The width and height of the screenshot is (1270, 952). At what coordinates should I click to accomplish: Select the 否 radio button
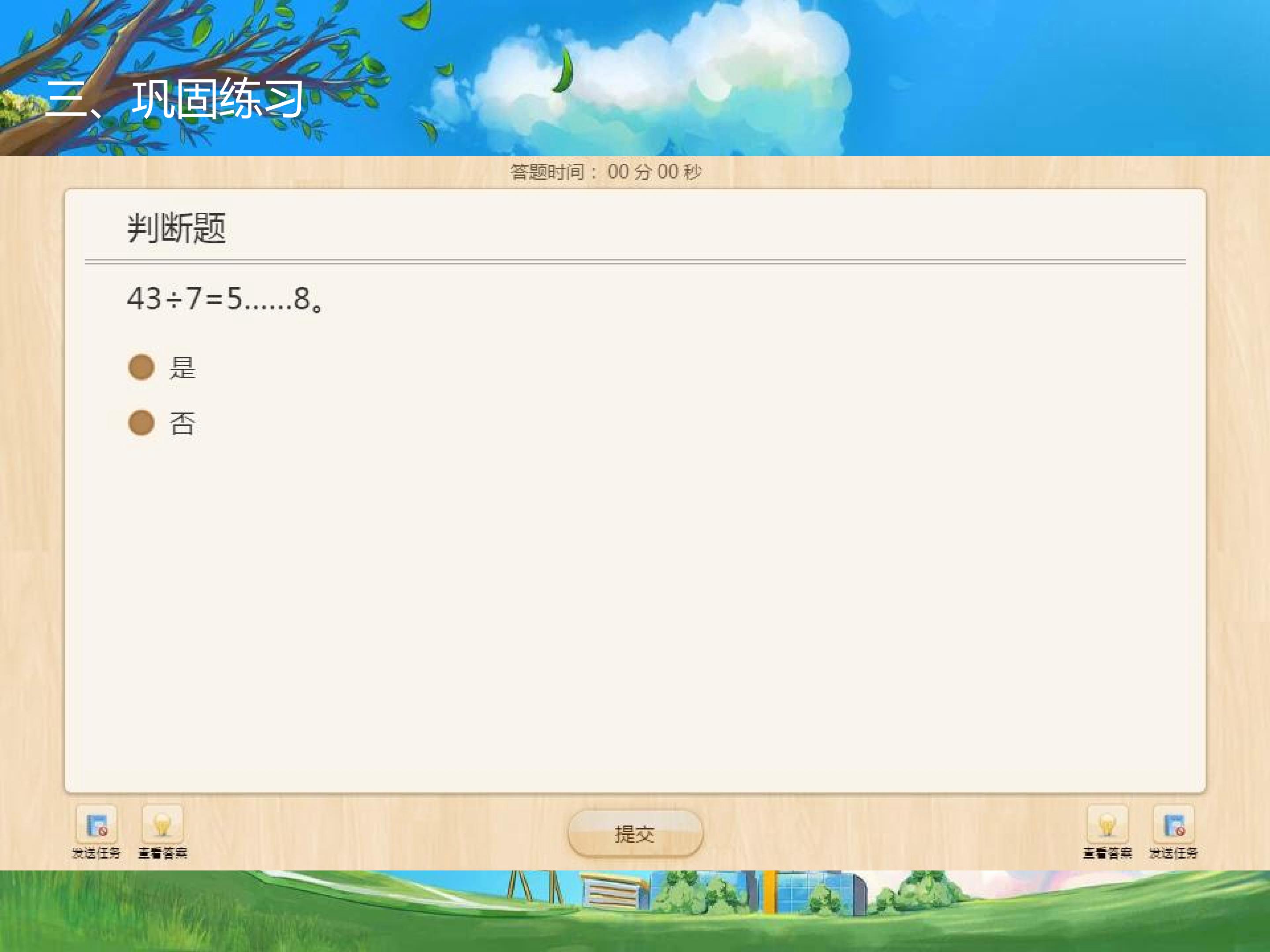click(x=141, y=423)
